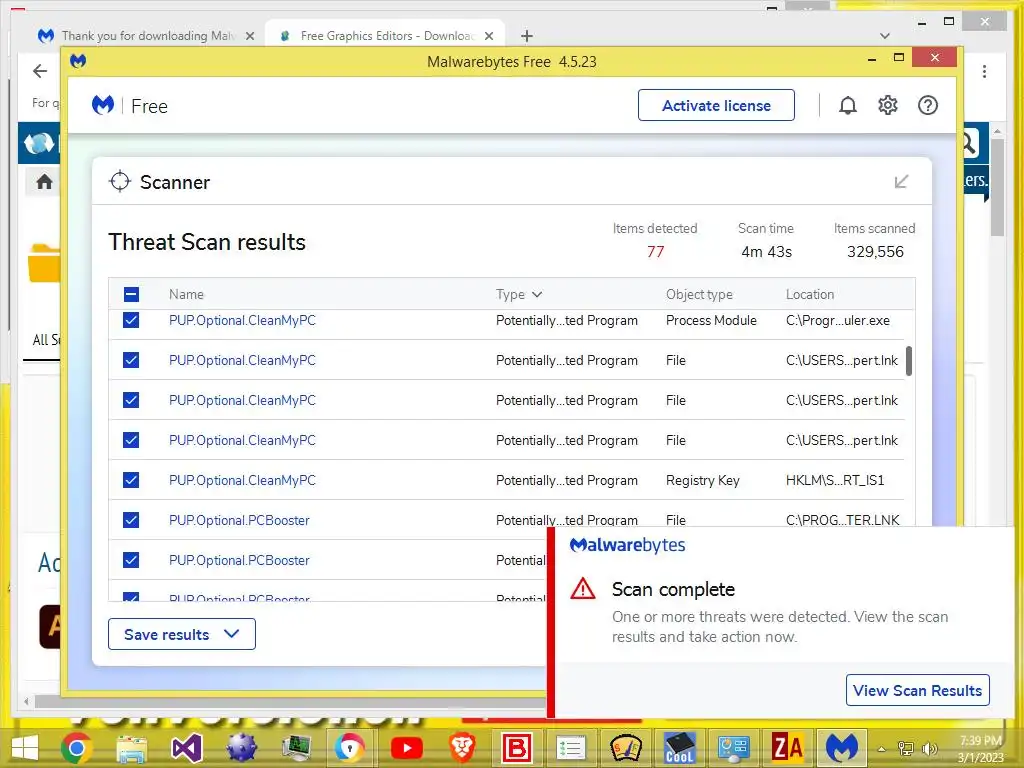Expand the Save results dropdown arrow

point(232,634)
